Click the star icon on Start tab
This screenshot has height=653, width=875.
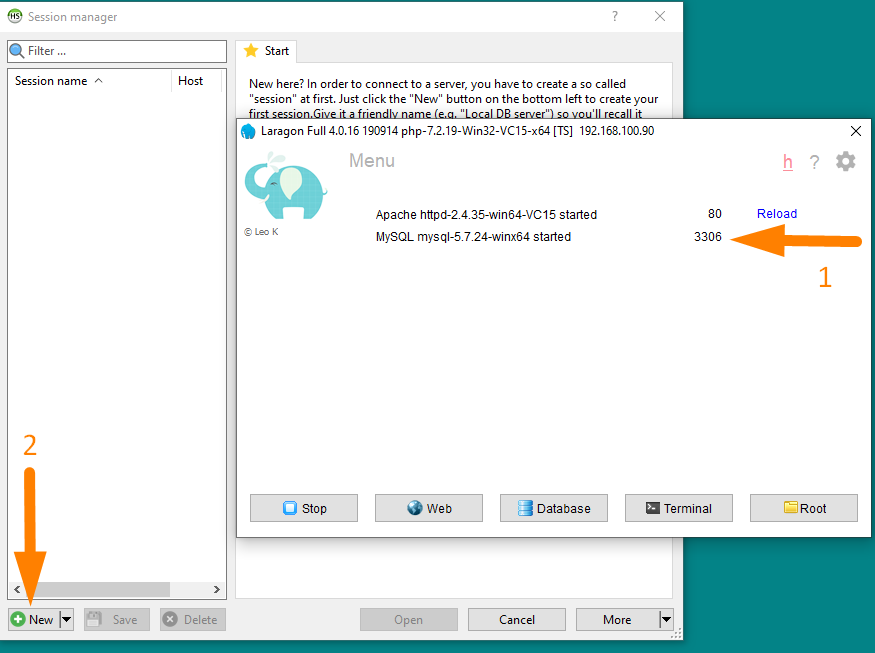pyautogui.click(x=251, y=51)
